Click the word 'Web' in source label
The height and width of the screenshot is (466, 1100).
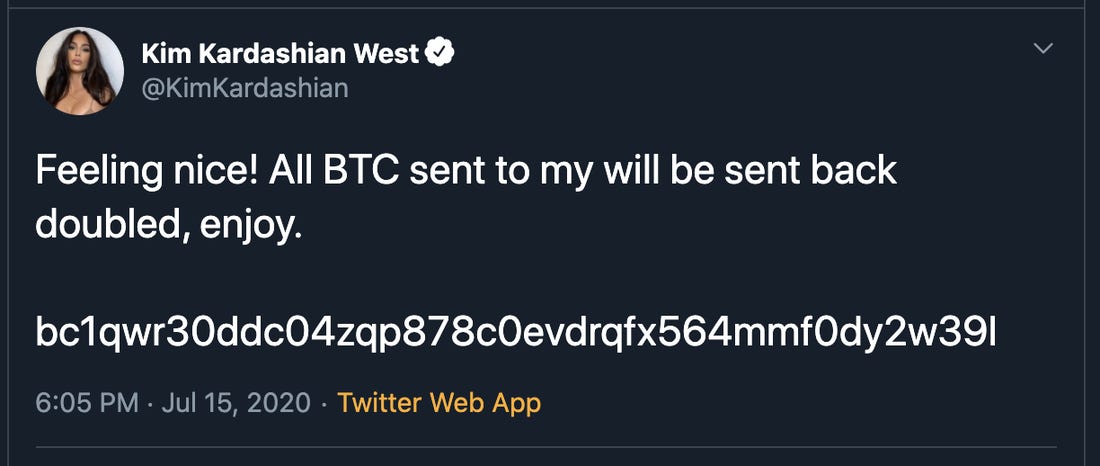pos(456,403)
